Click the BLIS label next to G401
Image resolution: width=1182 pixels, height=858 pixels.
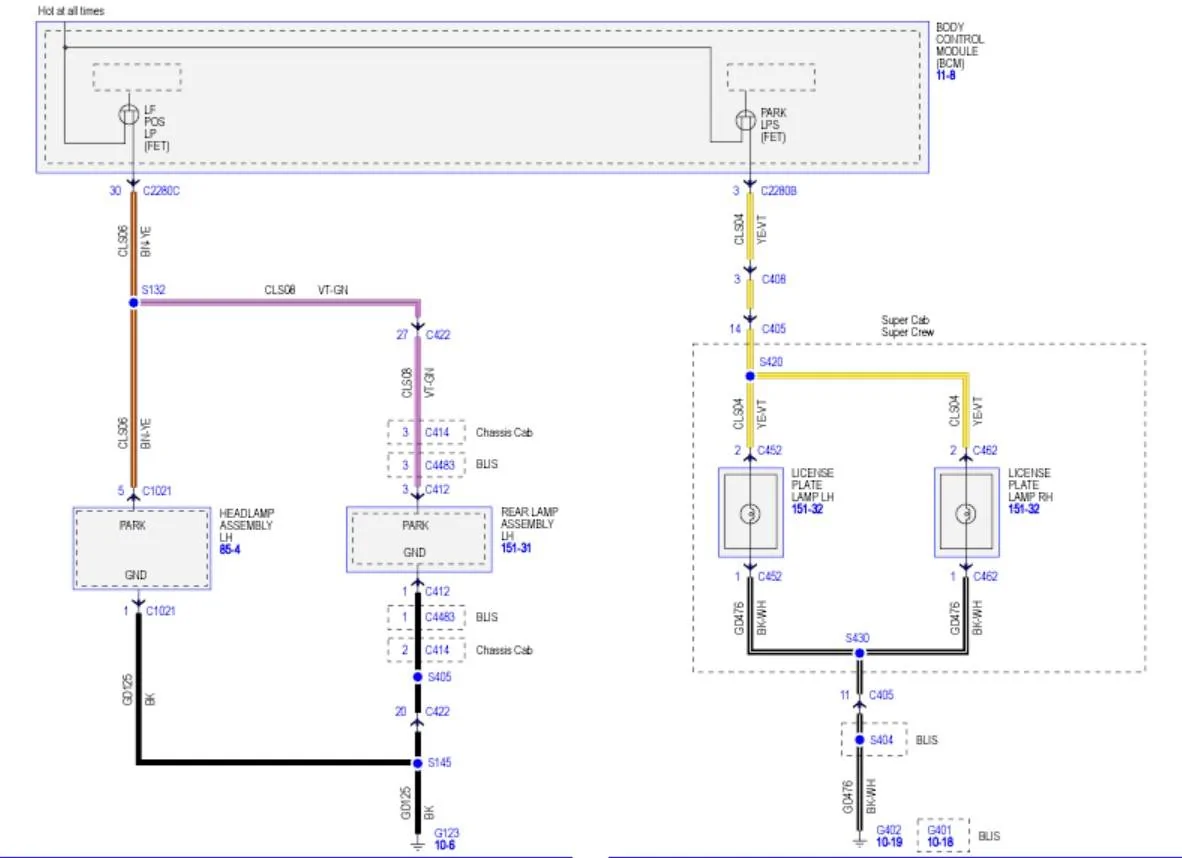[x=989, y=836]
